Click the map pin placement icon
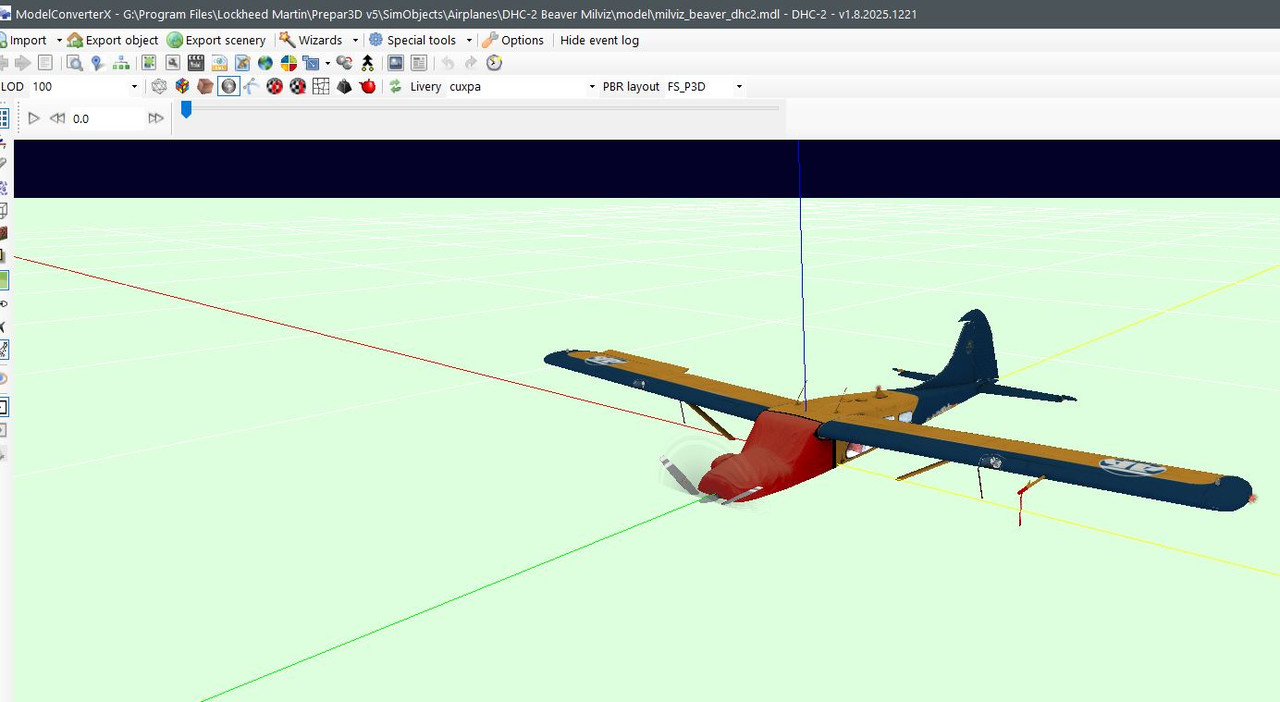Screen dimensions: 1280x702 tap(97, 63)
